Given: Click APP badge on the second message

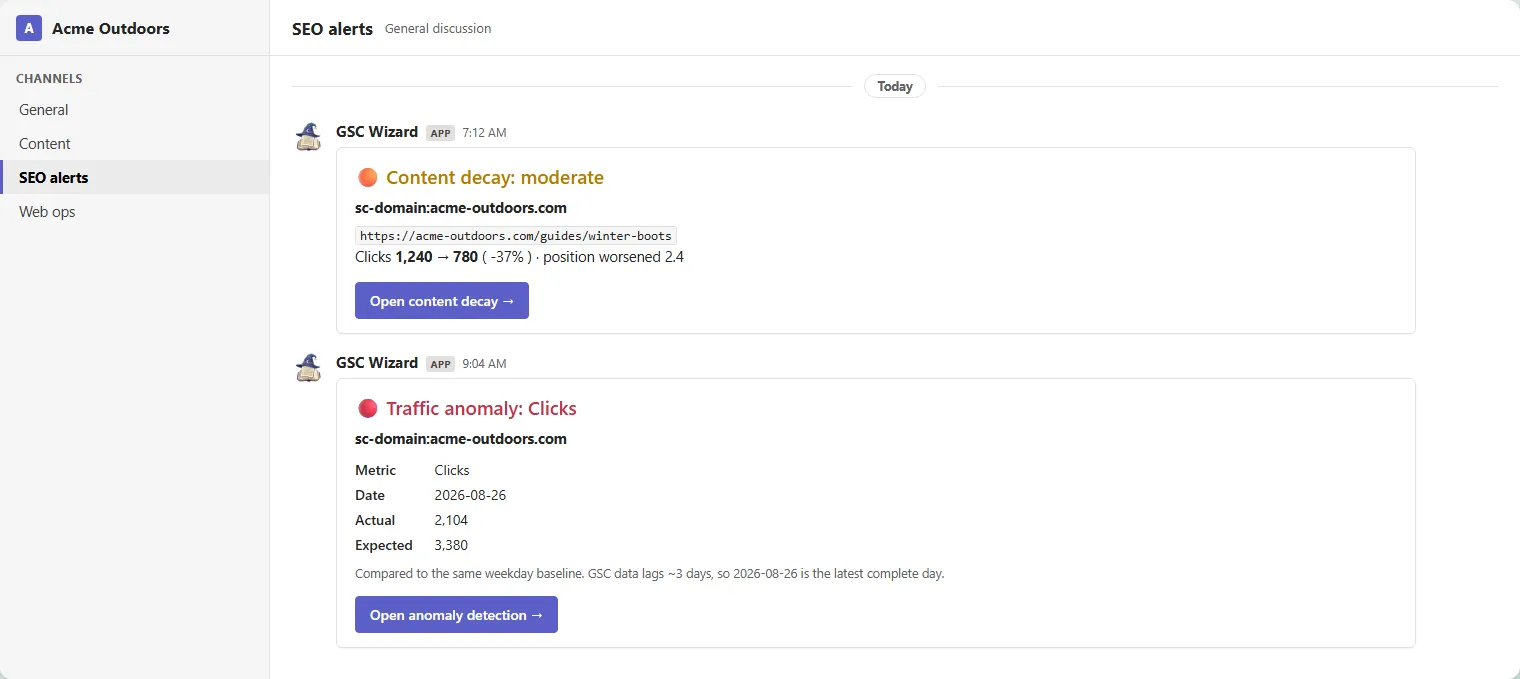Looking at the screenshot, I should 440,364.
